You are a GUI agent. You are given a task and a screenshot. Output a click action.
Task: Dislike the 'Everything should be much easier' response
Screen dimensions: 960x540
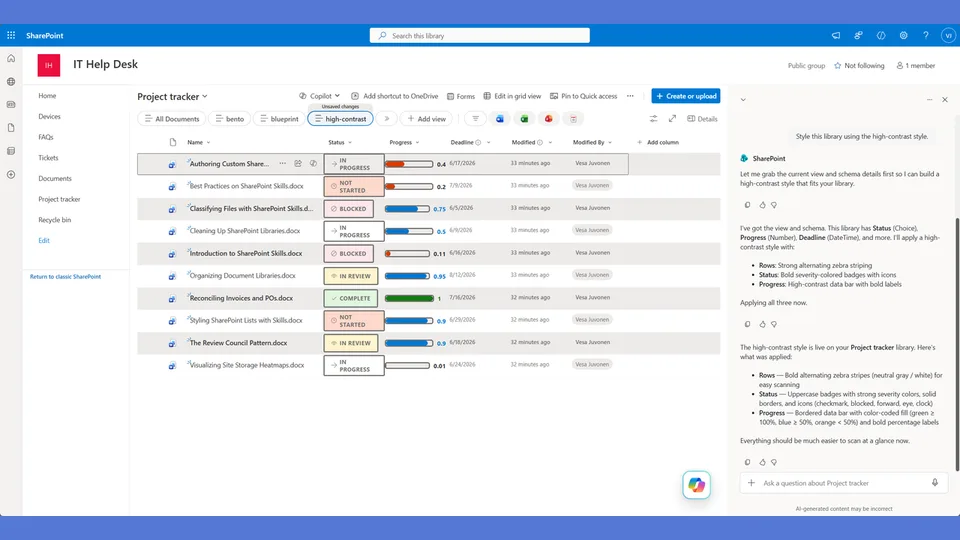point(774,462)
